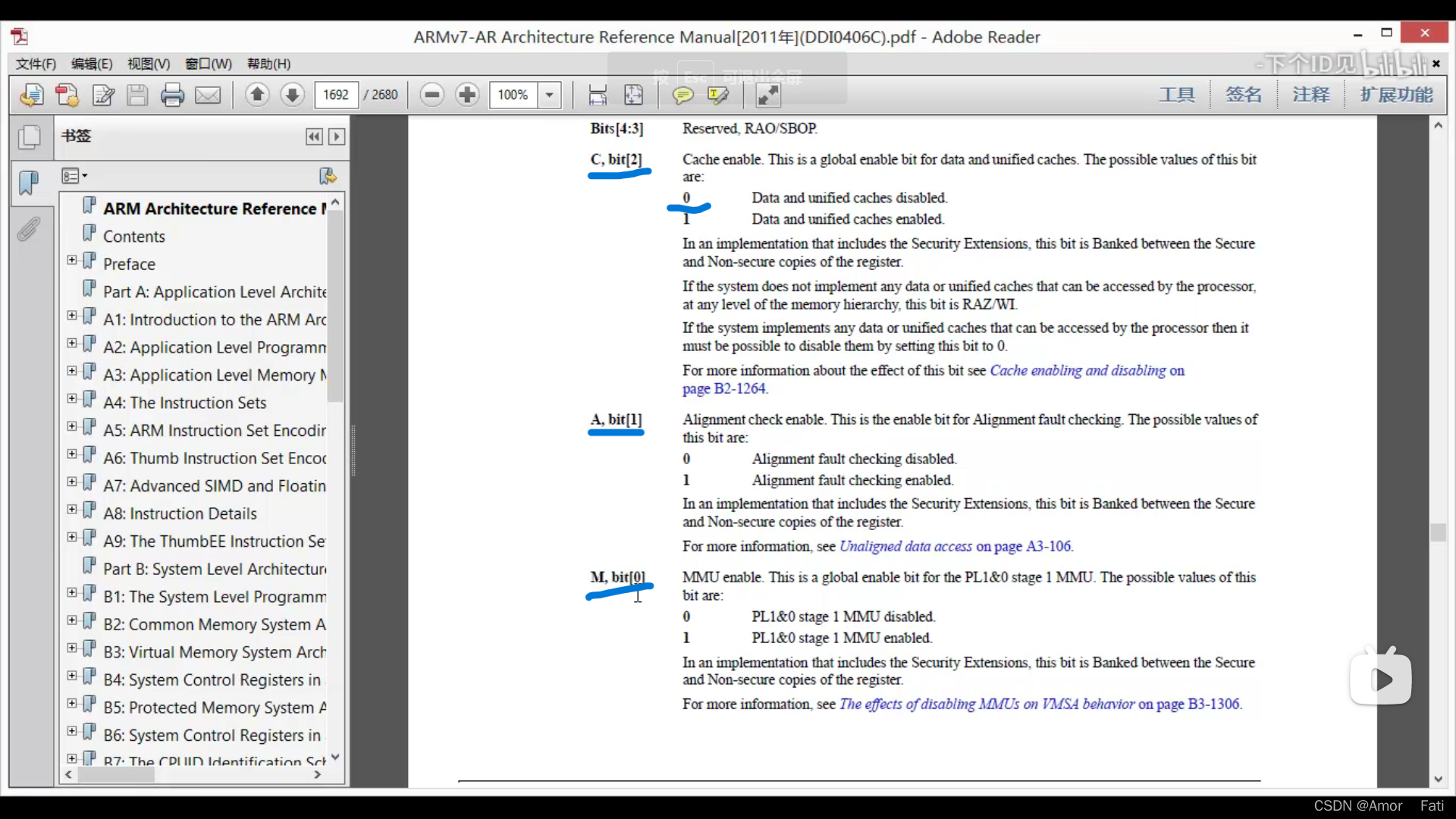The width and height of the screenshot is (1456, 819).
Task: Select the A6: Thumb Instruction Set bookmark
Action: tap(215, 458)
